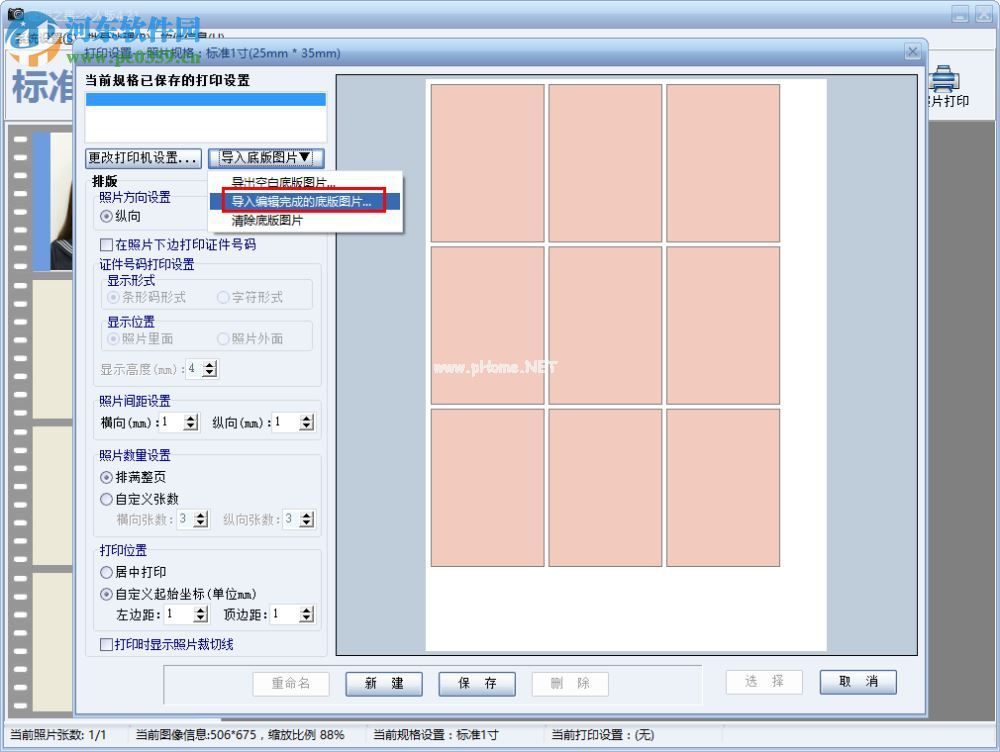
Task: Click the 左边距 margin spinner arrows
Action: pos(201,614)
